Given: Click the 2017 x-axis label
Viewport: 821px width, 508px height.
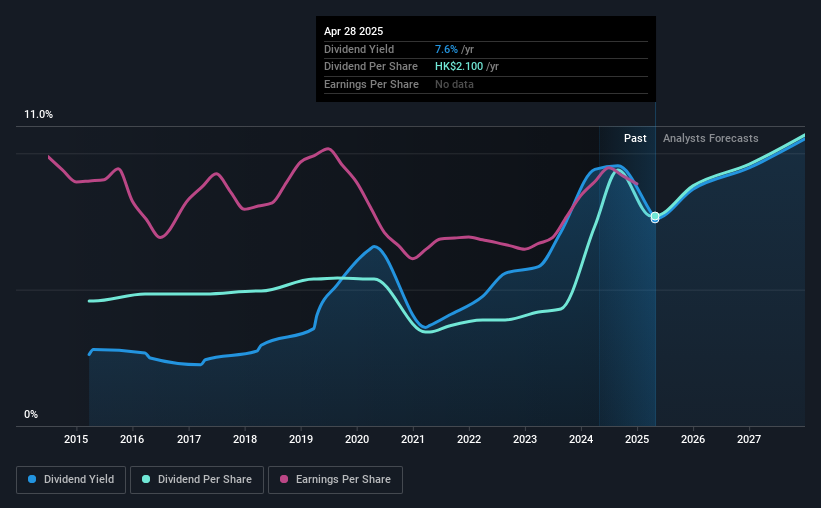Looking at the screenshot, I should click(188, 439).
